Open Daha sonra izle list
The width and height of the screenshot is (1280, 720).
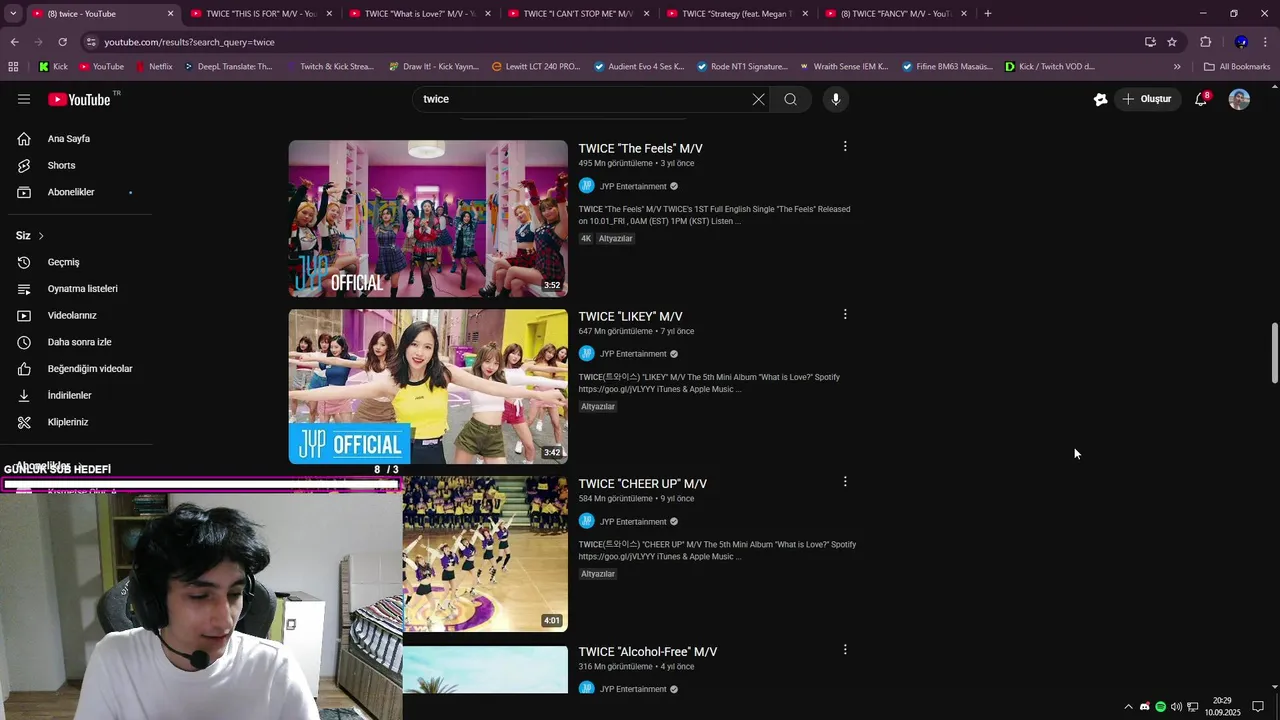tap(80, 342)
